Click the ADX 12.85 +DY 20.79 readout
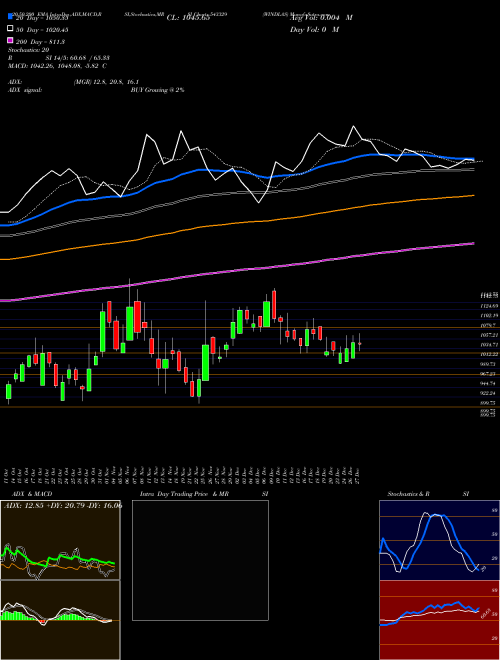This screenshot has height=660, width=500. (63, 505)
